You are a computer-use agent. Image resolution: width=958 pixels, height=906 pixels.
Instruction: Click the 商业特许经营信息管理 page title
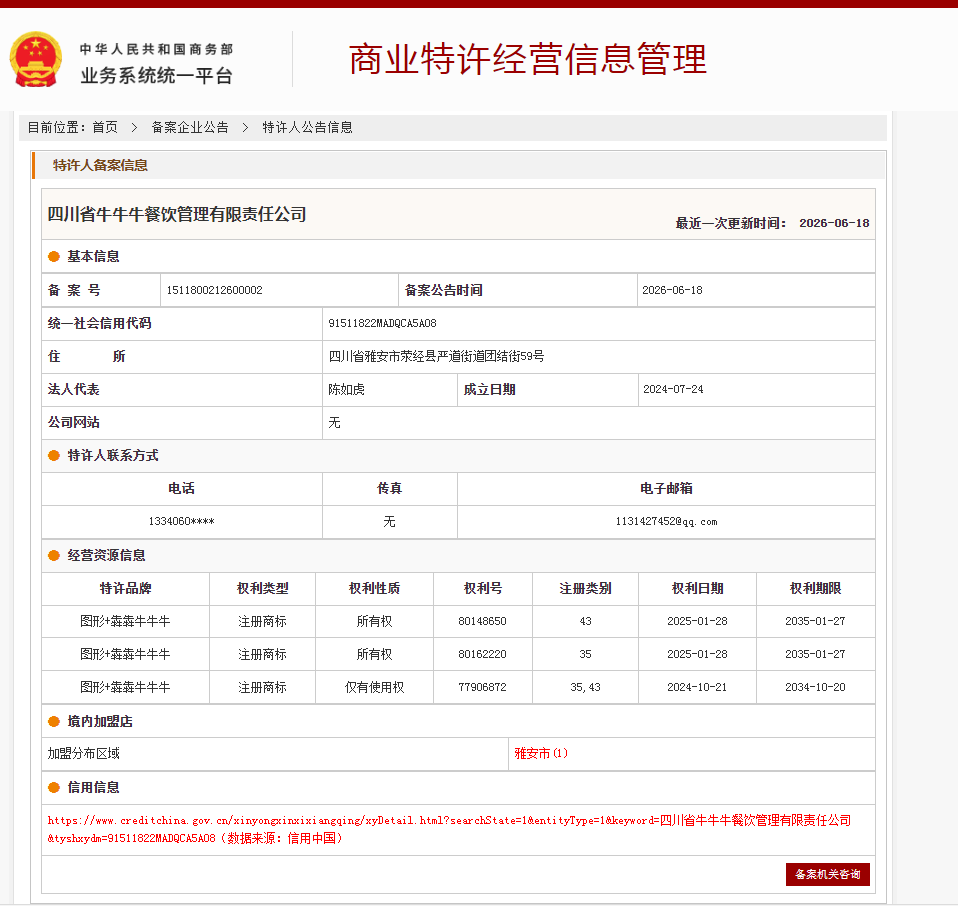coord(527,59)
